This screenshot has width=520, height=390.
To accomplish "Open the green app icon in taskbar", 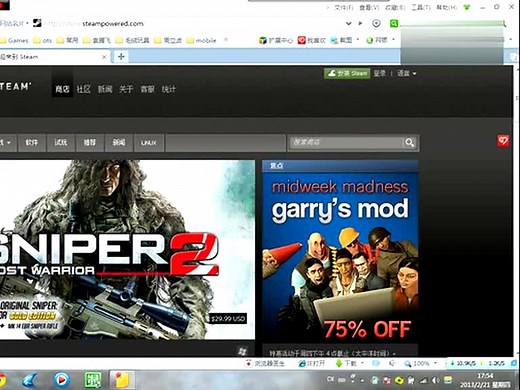I will click(93, 380).
